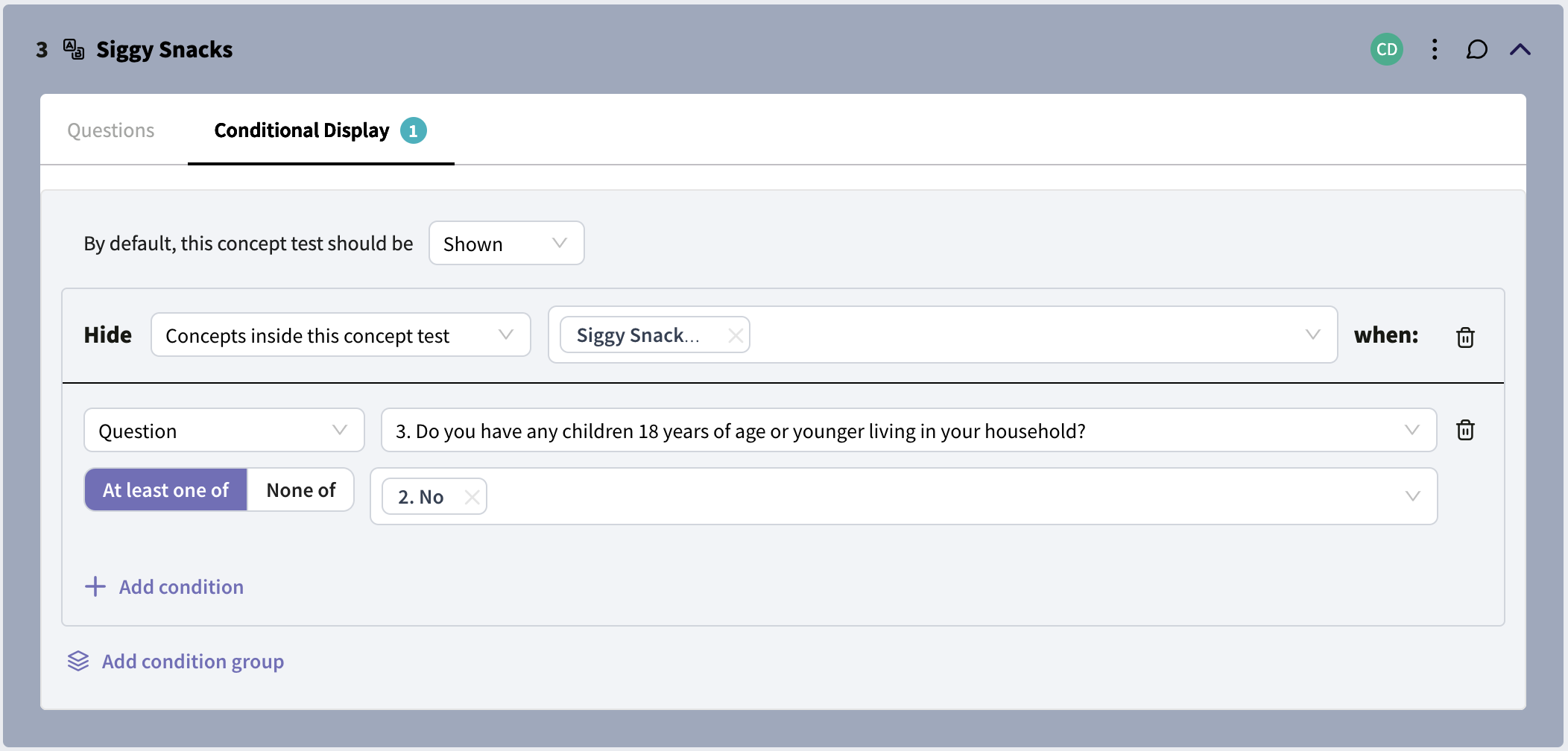This screenshot has width=1568, height=751.
Task: Select the 'None of' toggle
Action: point(301,489)
